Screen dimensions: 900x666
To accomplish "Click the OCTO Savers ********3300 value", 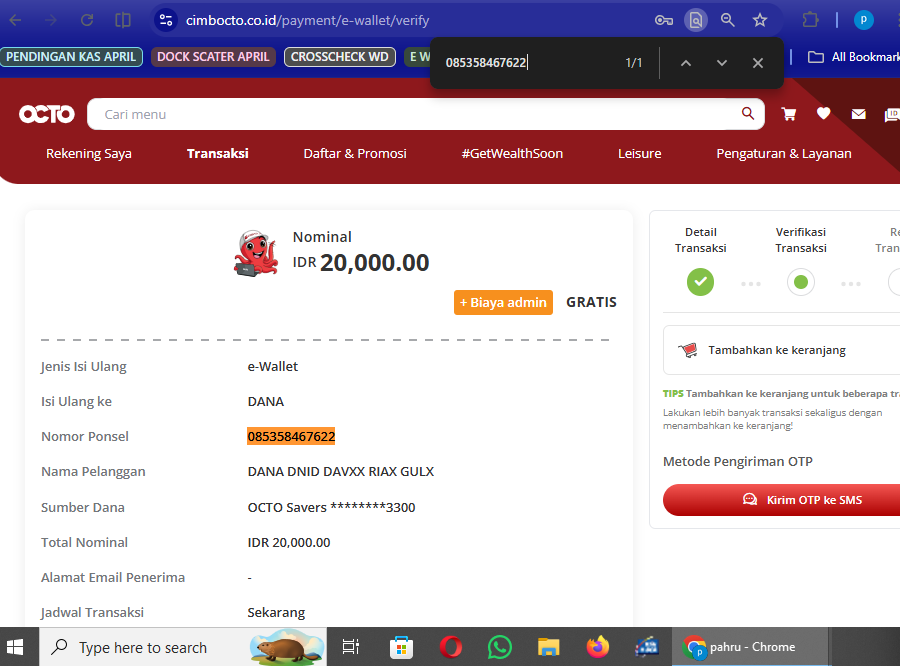I will (x=331, y=508).
